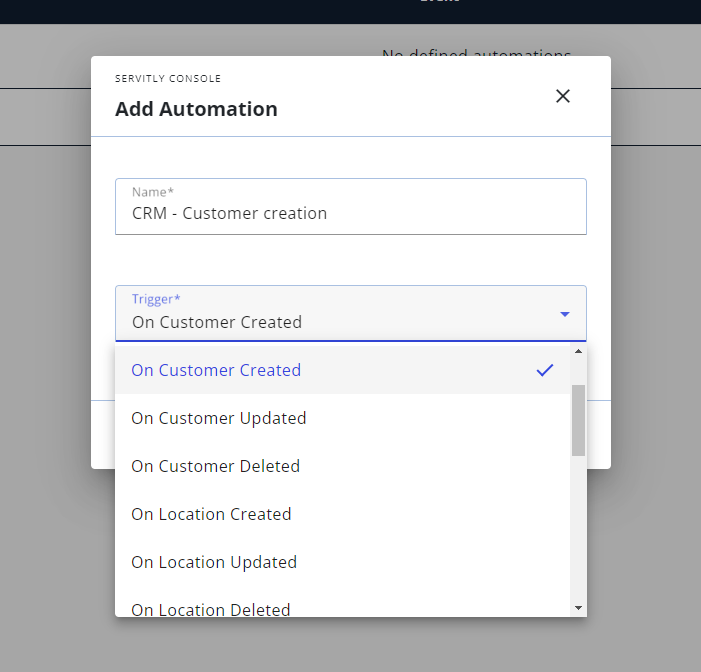Click the dropdown list scroll-up arrow

[578, 352]
